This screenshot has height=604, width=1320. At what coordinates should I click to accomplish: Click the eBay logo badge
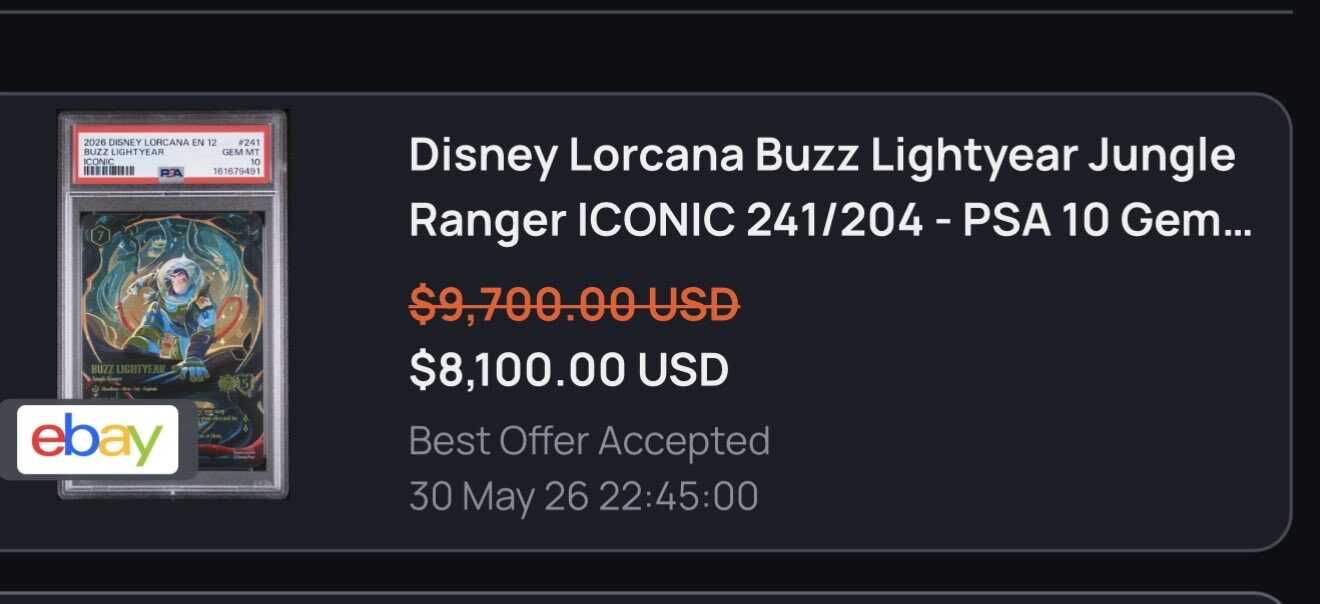(97, 440)
